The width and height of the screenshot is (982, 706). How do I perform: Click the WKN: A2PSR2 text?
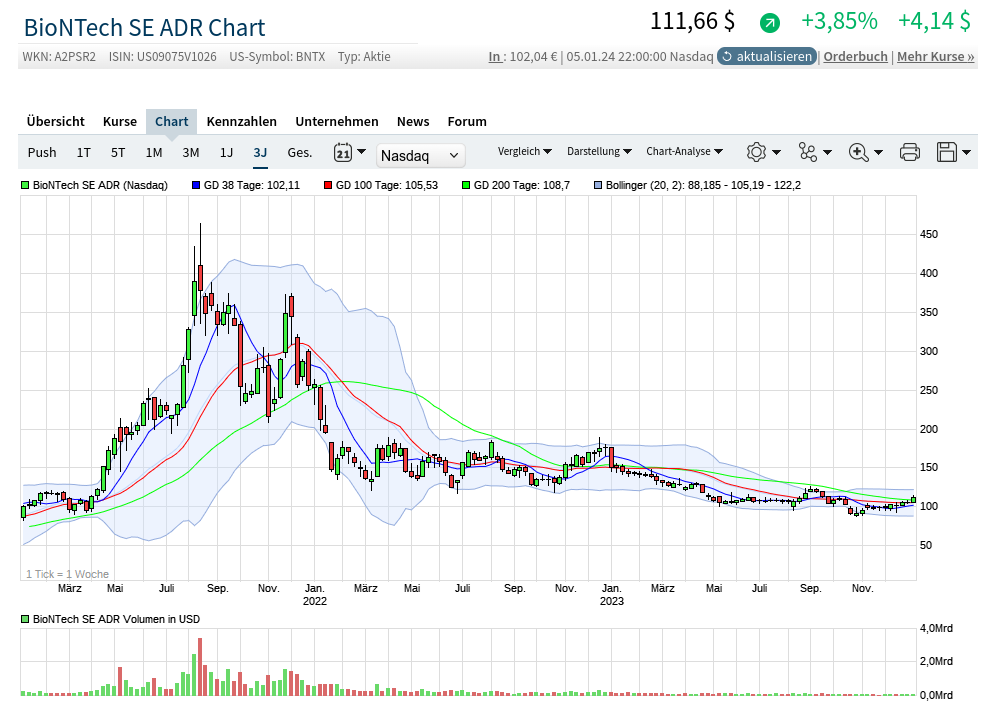pos(59,56)
